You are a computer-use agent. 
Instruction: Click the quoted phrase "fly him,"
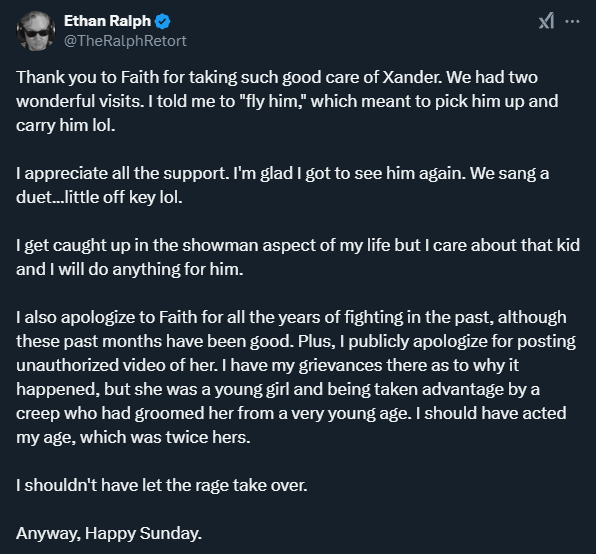273,101
